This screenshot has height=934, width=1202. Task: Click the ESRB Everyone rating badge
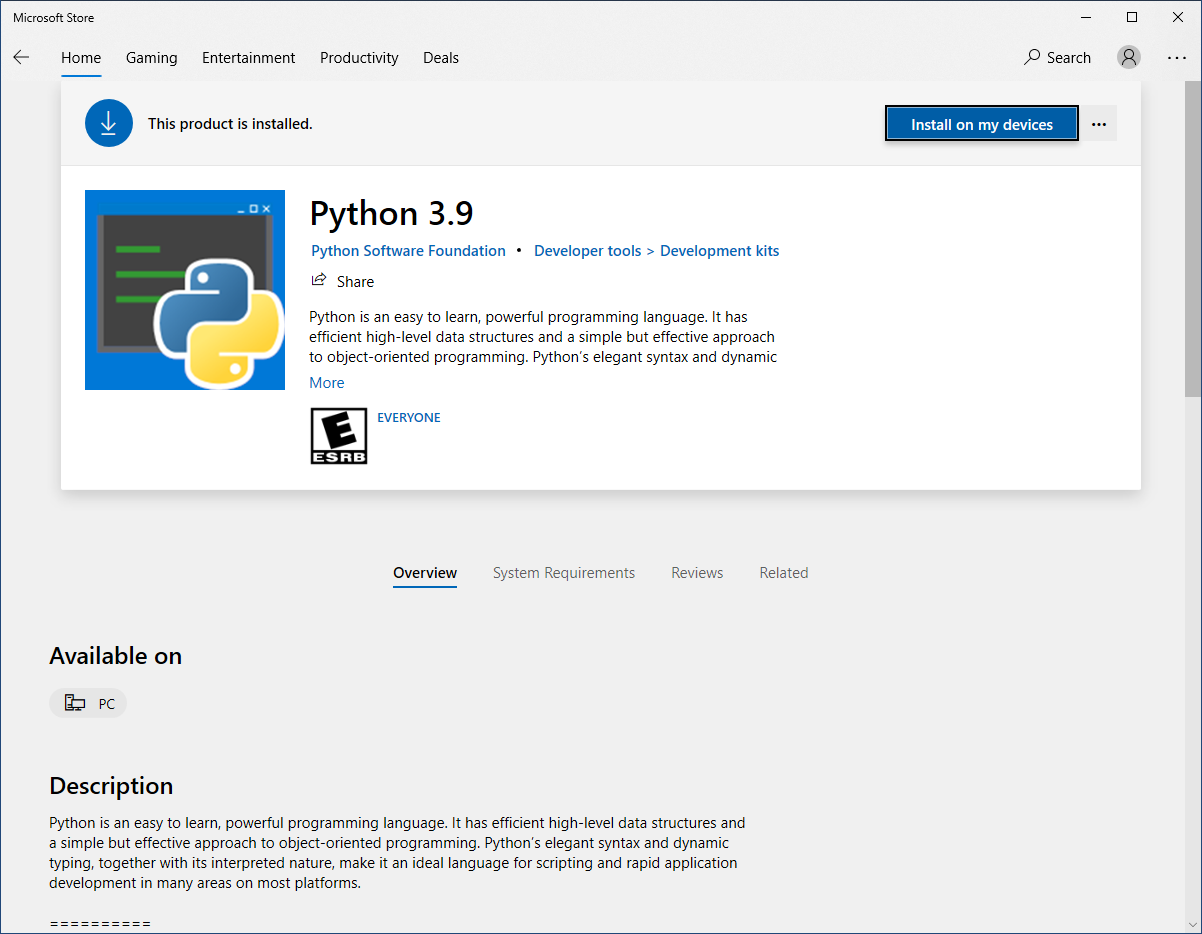coord(339,436)
